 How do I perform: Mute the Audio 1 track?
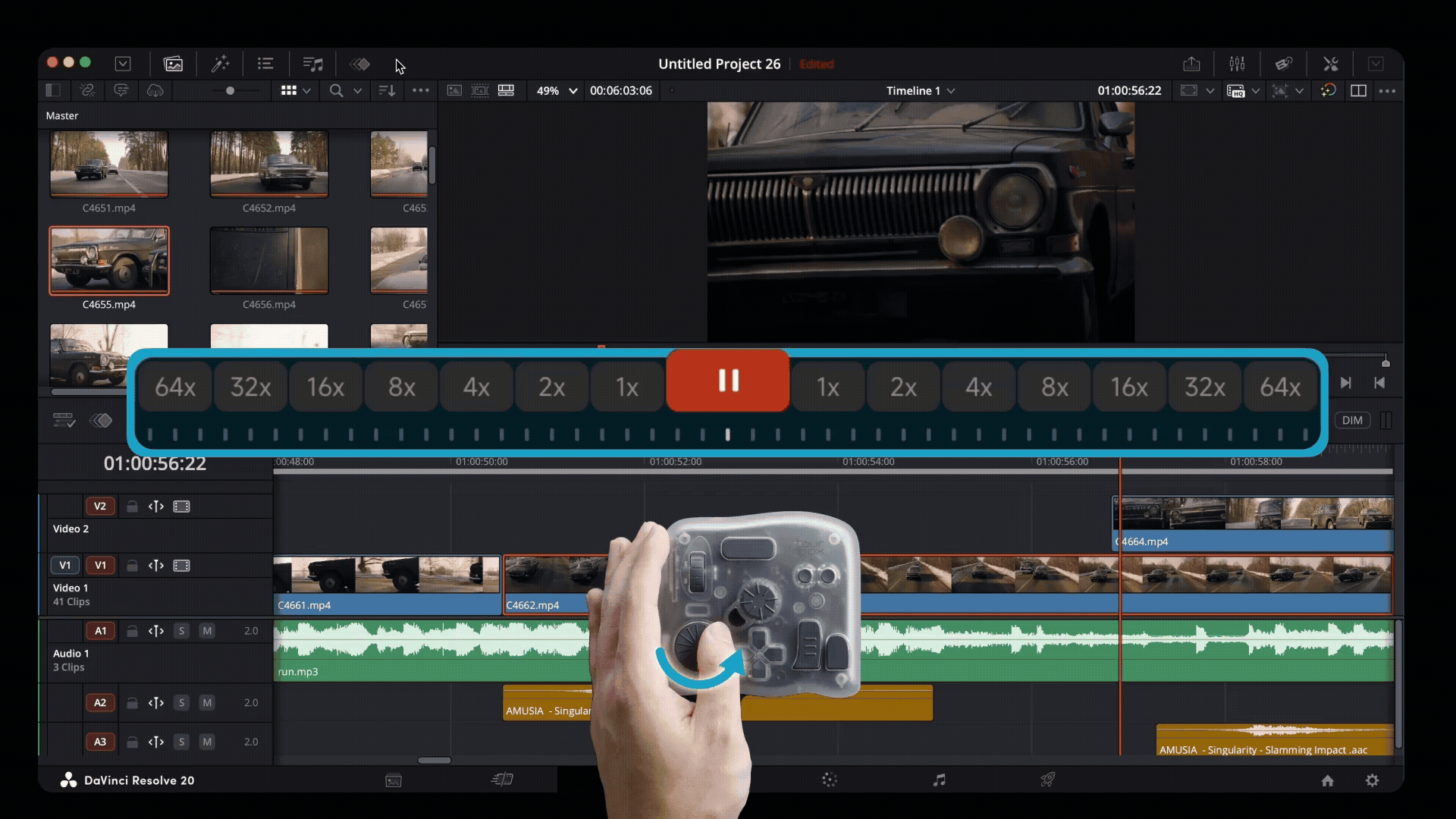coord(208,630)
